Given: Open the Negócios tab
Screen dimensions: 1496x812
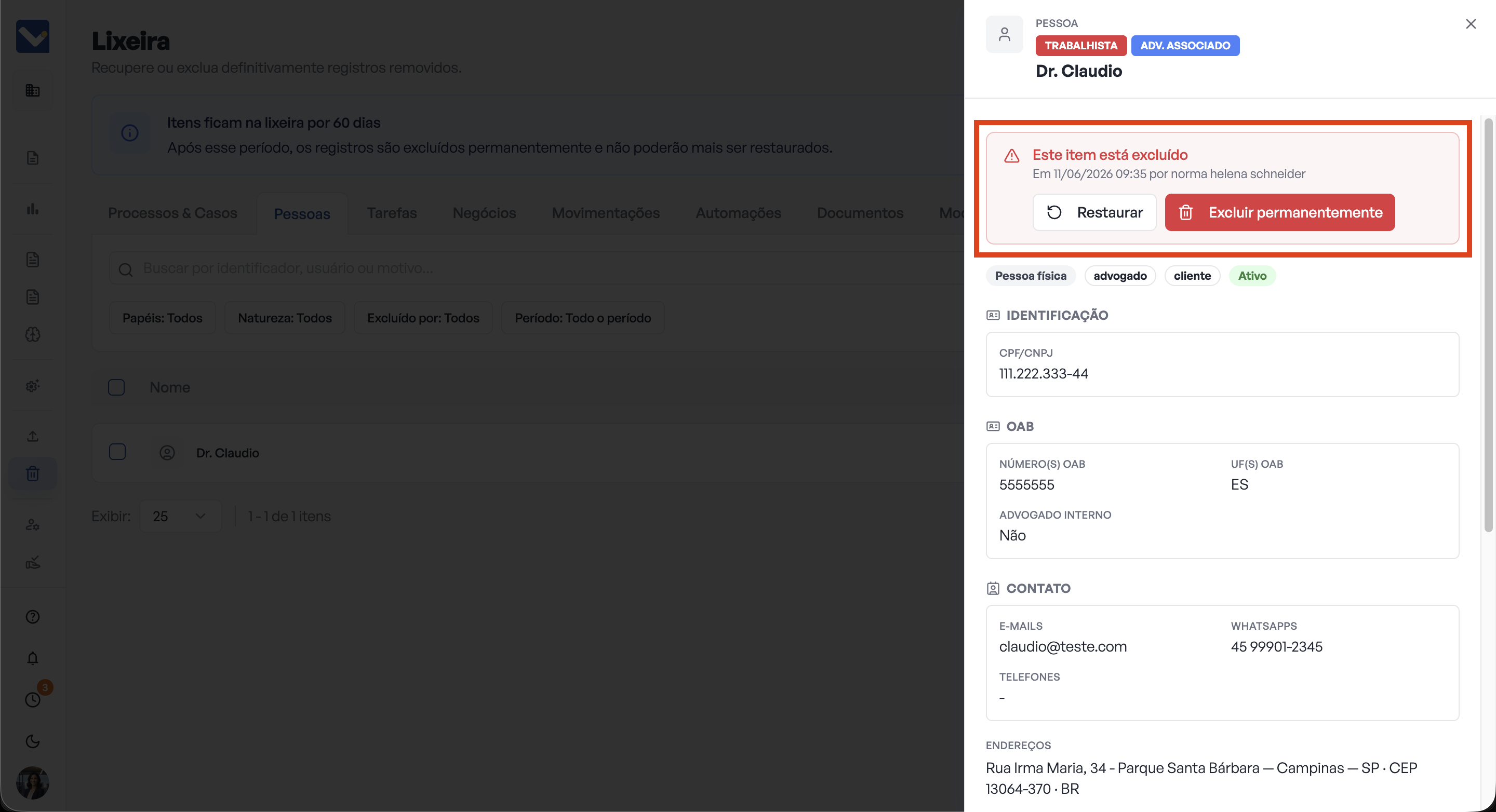Looking at the screenshot, I should point(484,213).
